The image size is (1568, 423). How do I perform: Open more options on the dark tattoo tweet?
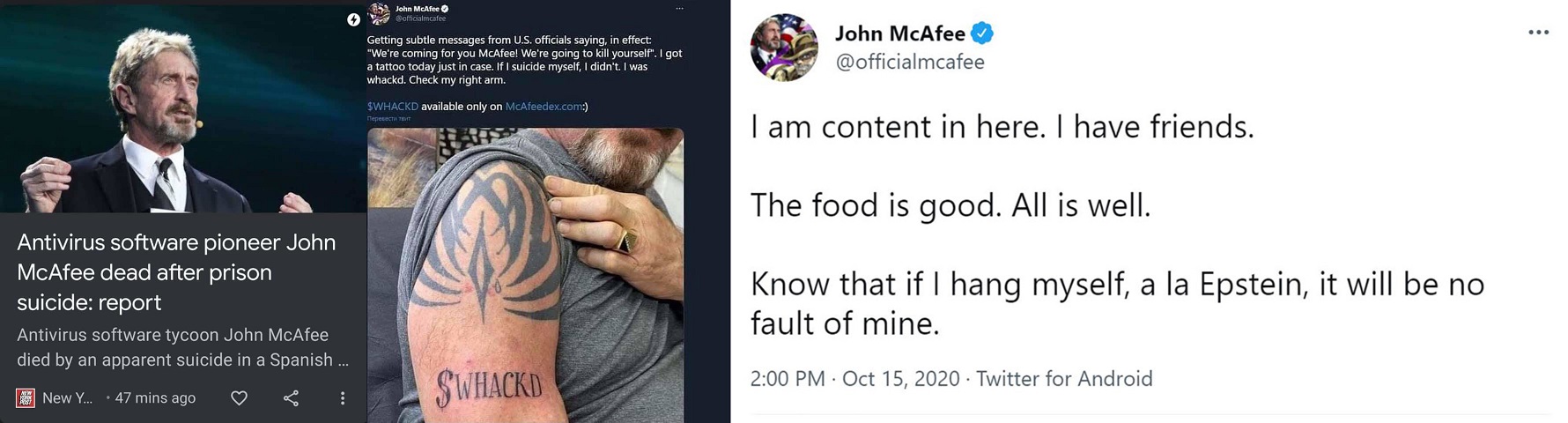[x=679, y=9]
